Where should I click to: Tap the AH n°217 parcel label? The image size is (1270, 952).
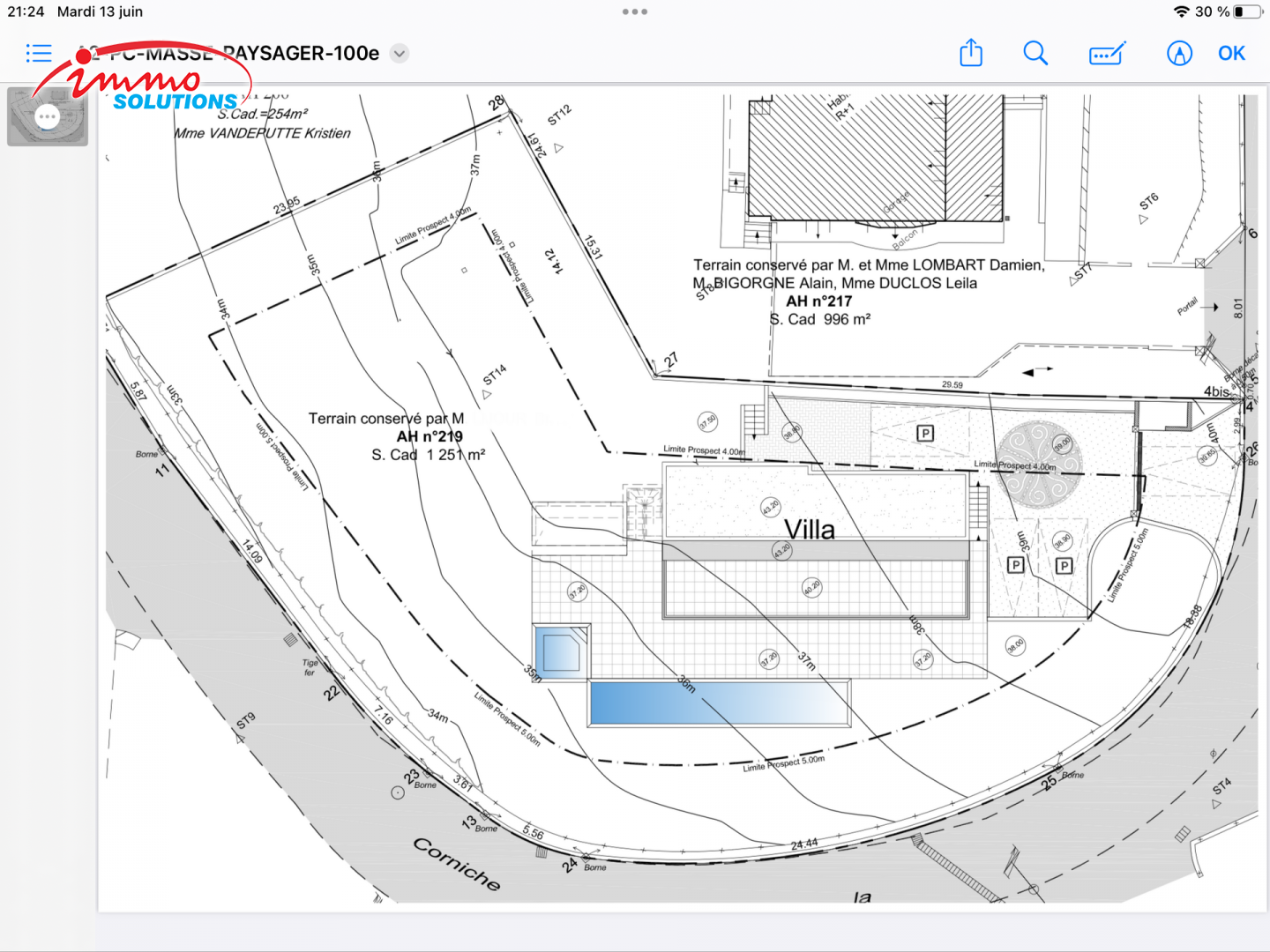(818, 301)
